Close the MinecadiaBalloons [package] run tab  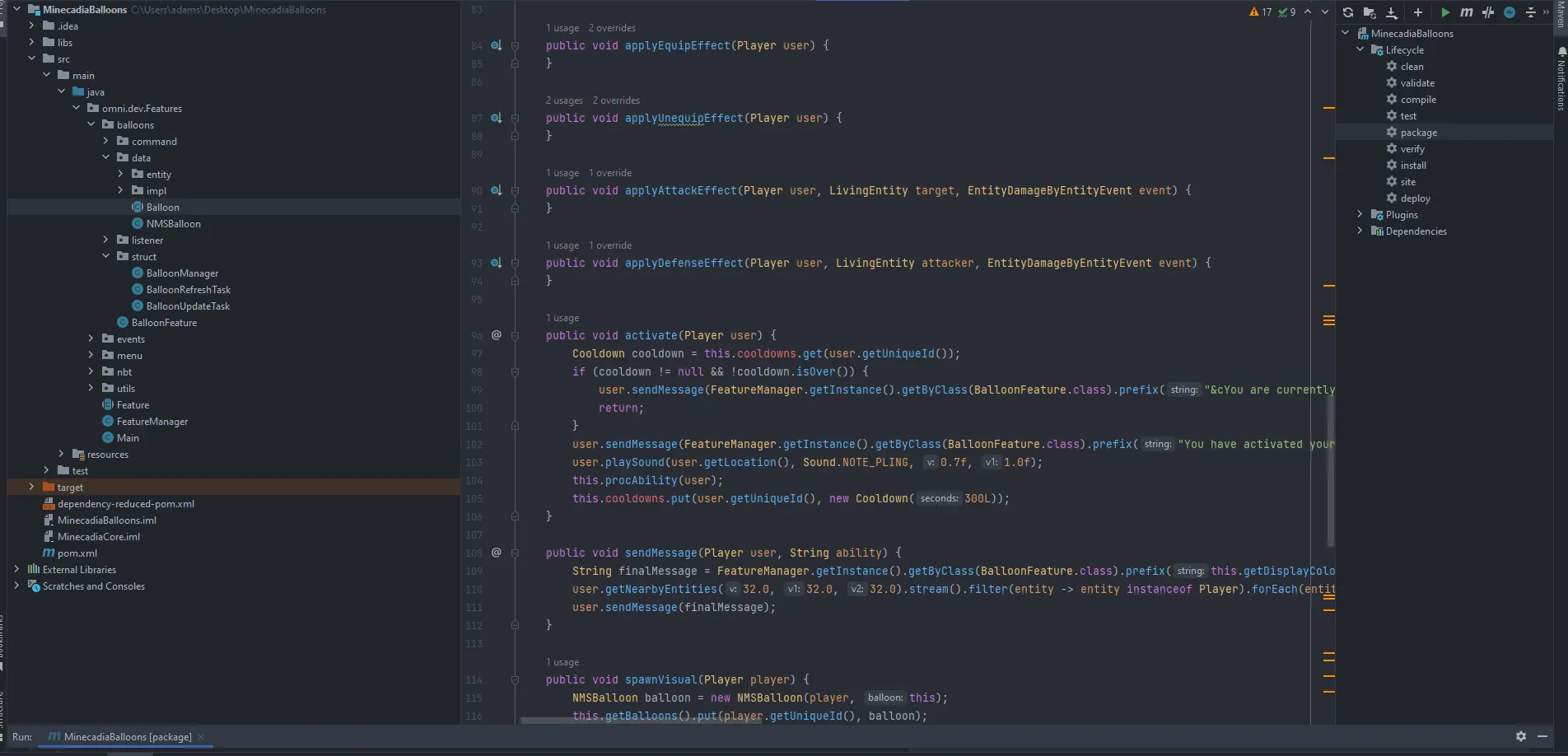[x=201, y=737]
